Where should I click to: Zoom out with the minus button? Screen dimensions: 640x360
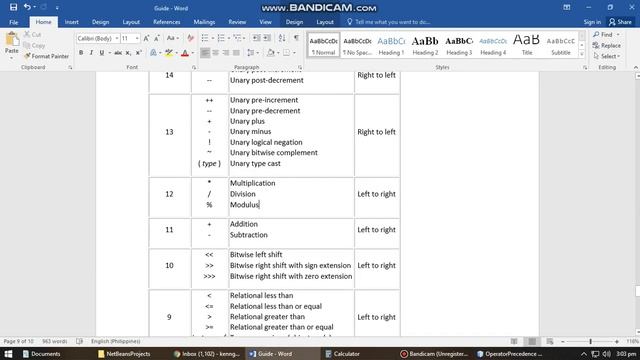[x=562, y=341]
